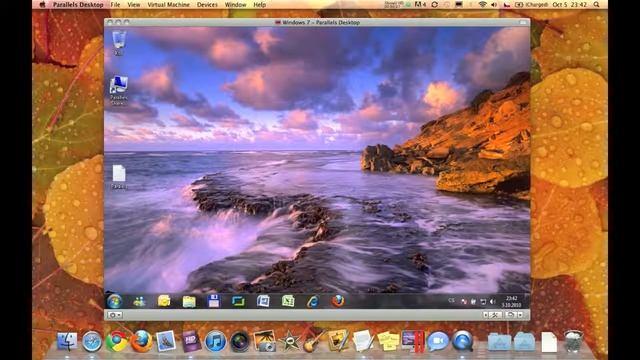Screen dimensions: 640x360
Task: Open Windows Live Messenger in taskbar
Action: (139, 301)
